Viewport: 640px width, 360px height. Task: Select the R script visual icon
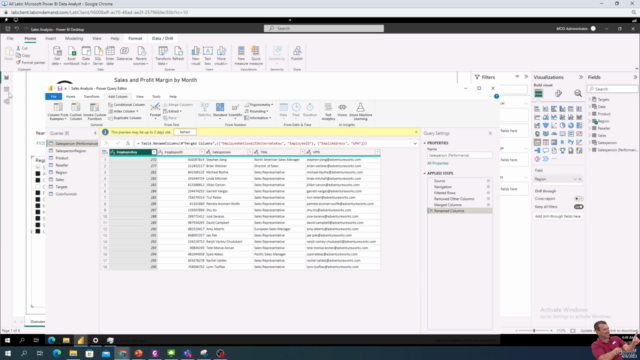click(562, 142)
